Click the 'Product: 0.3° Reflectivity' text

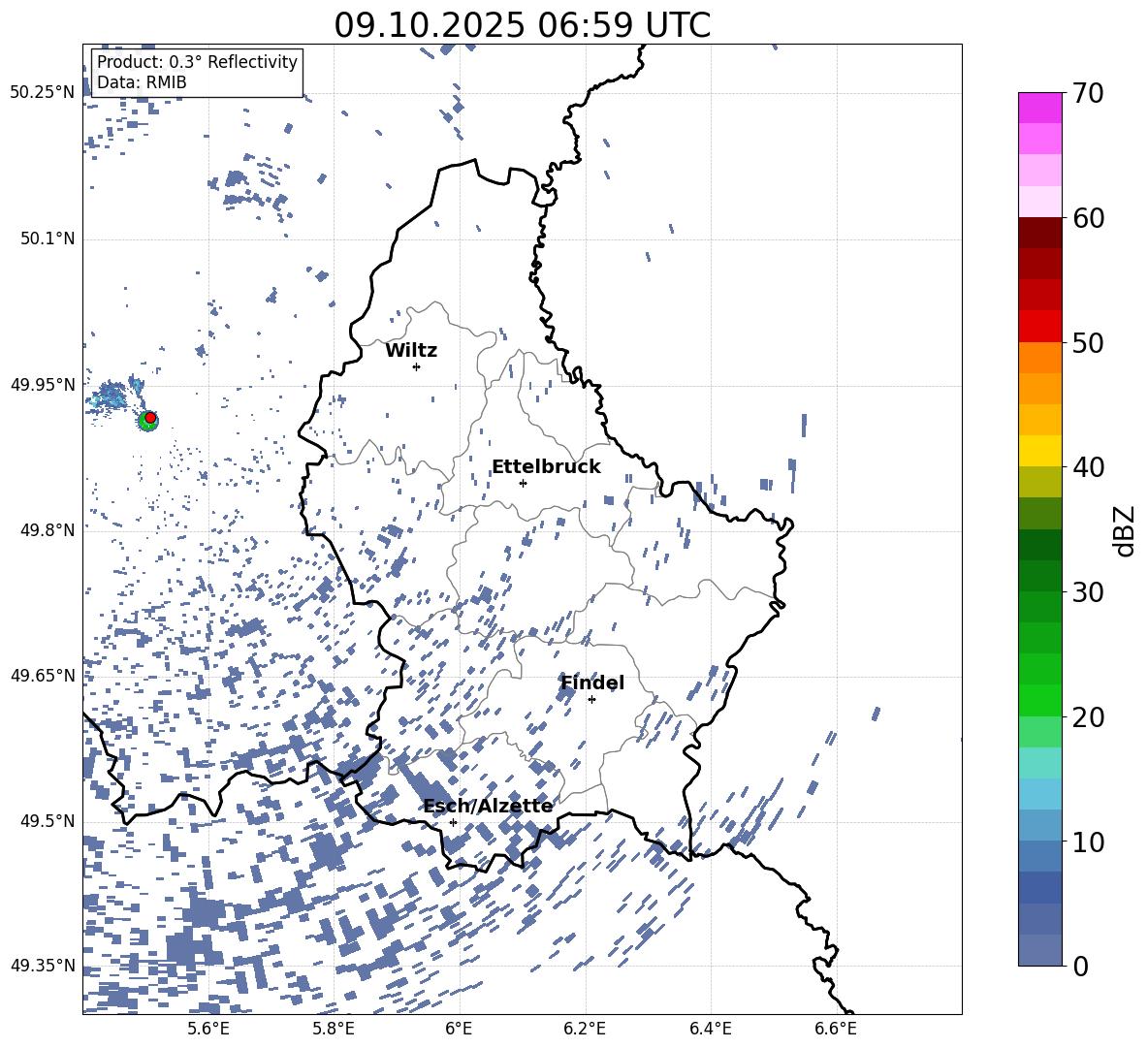(x=197, y=62)
